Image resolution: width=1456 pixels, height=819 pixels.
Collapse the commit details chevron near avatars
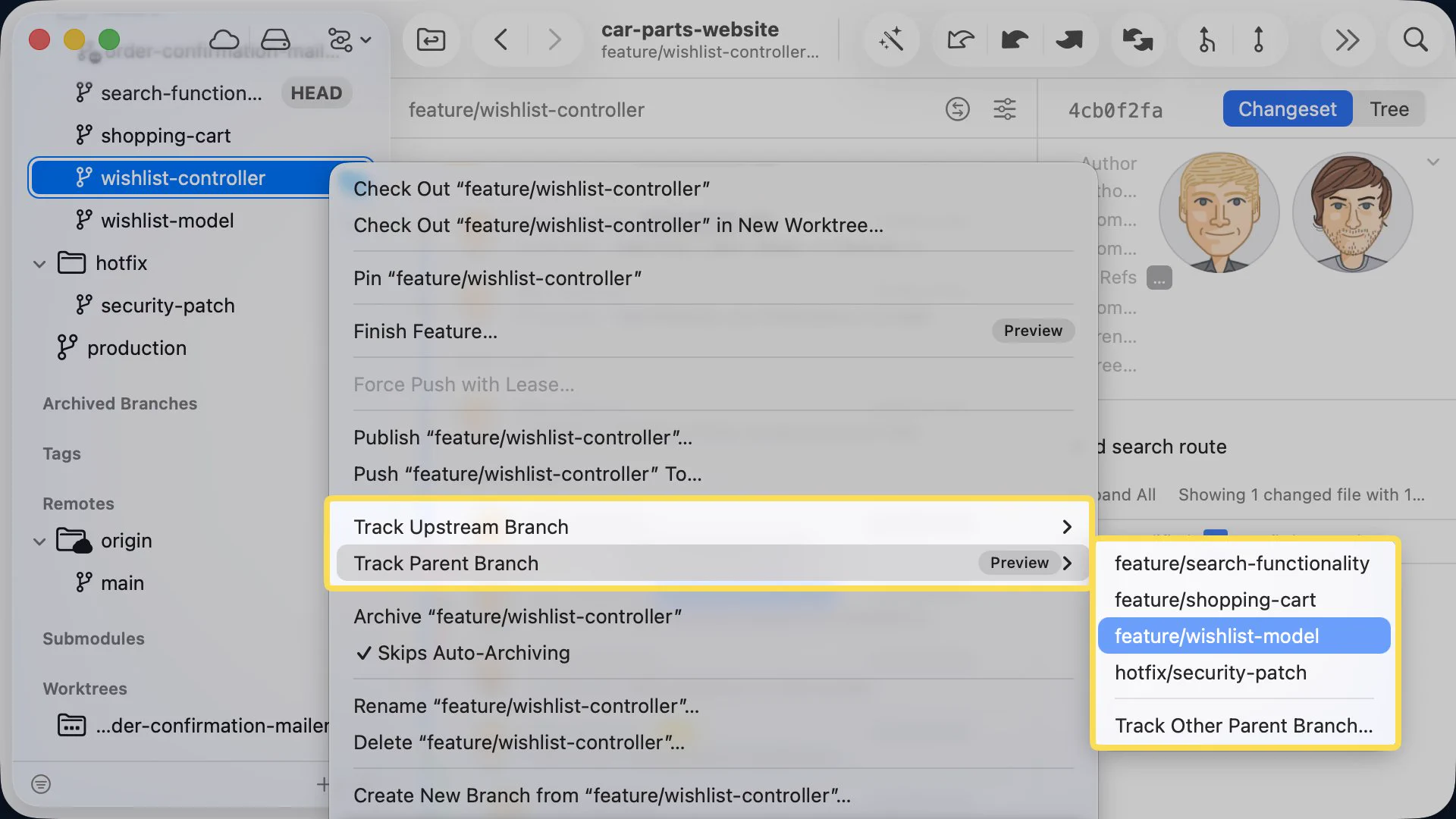(1433, 162)
